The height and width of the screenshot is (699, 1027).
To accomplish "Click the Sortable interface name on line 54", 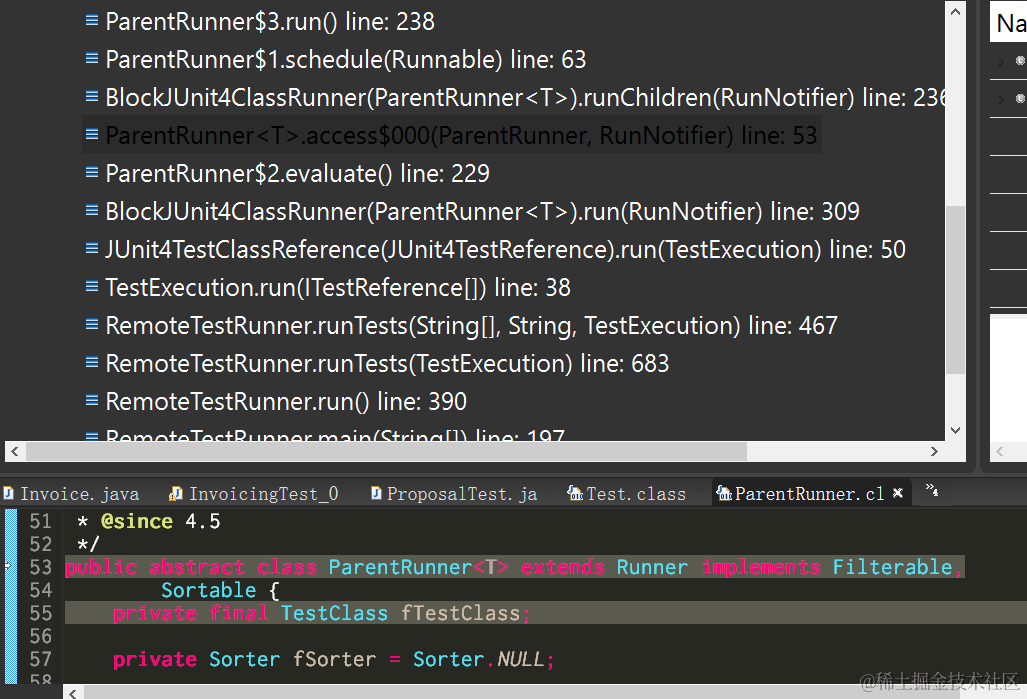I will 209,591.
